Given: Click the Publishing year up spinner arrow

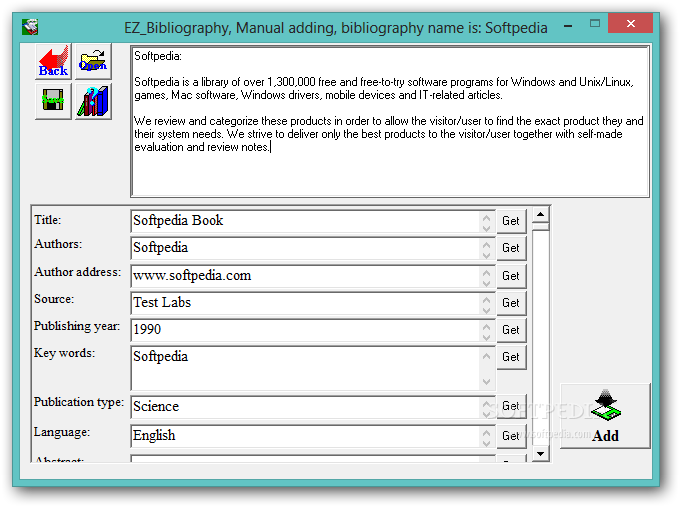Looking at the screenshot, I should click(x=487, y=326).
